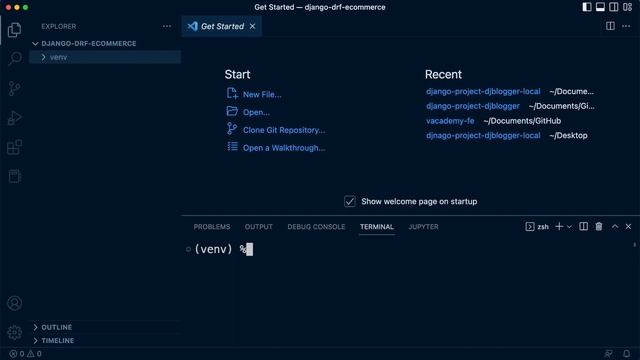The height and width of the screenshot is (360, 640).
Task: Click the zsh terminal label
Action: tap(543, 227)
